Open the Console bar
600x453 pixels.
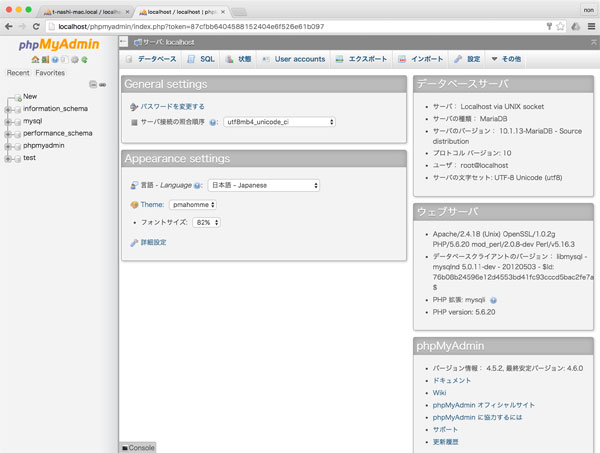point(138,448)
